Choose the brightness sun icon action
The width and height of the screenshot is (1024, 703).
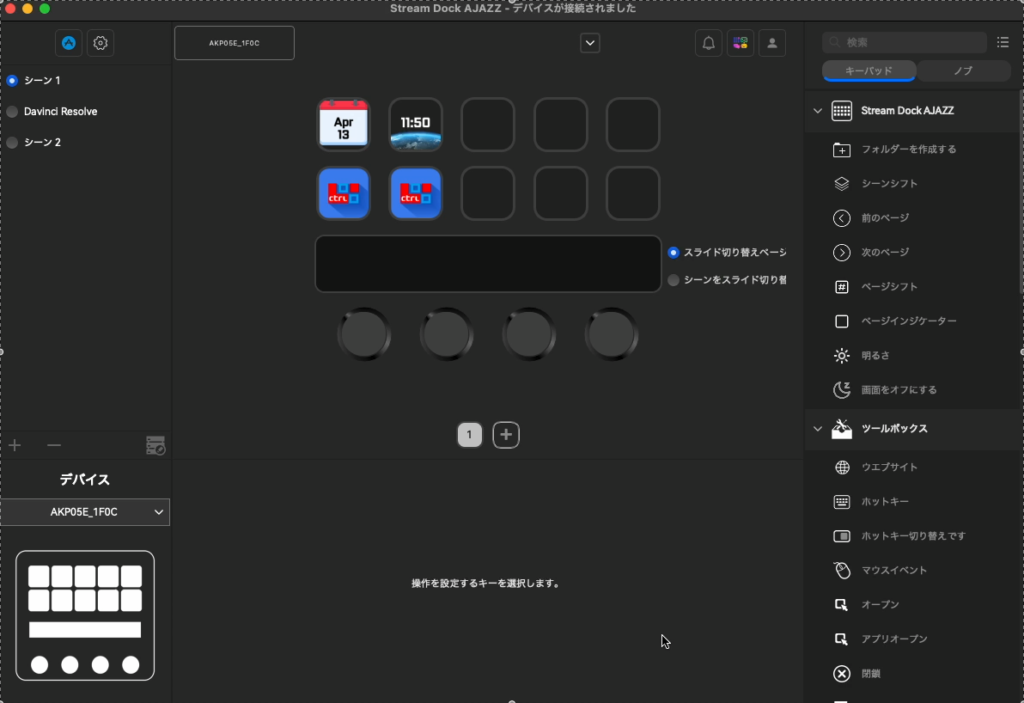[842, 356]
